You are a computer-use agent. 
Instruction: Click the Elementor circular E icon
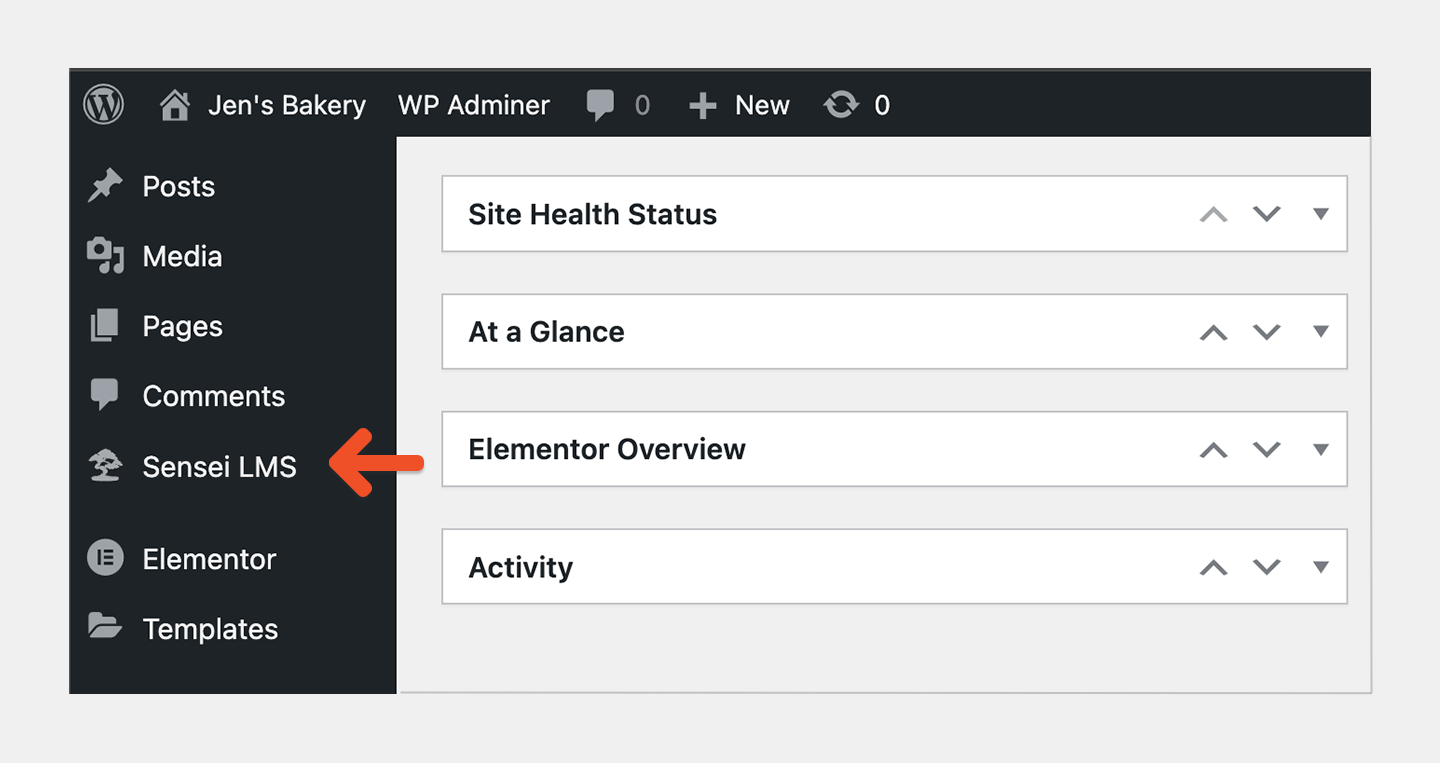(105, 558)
